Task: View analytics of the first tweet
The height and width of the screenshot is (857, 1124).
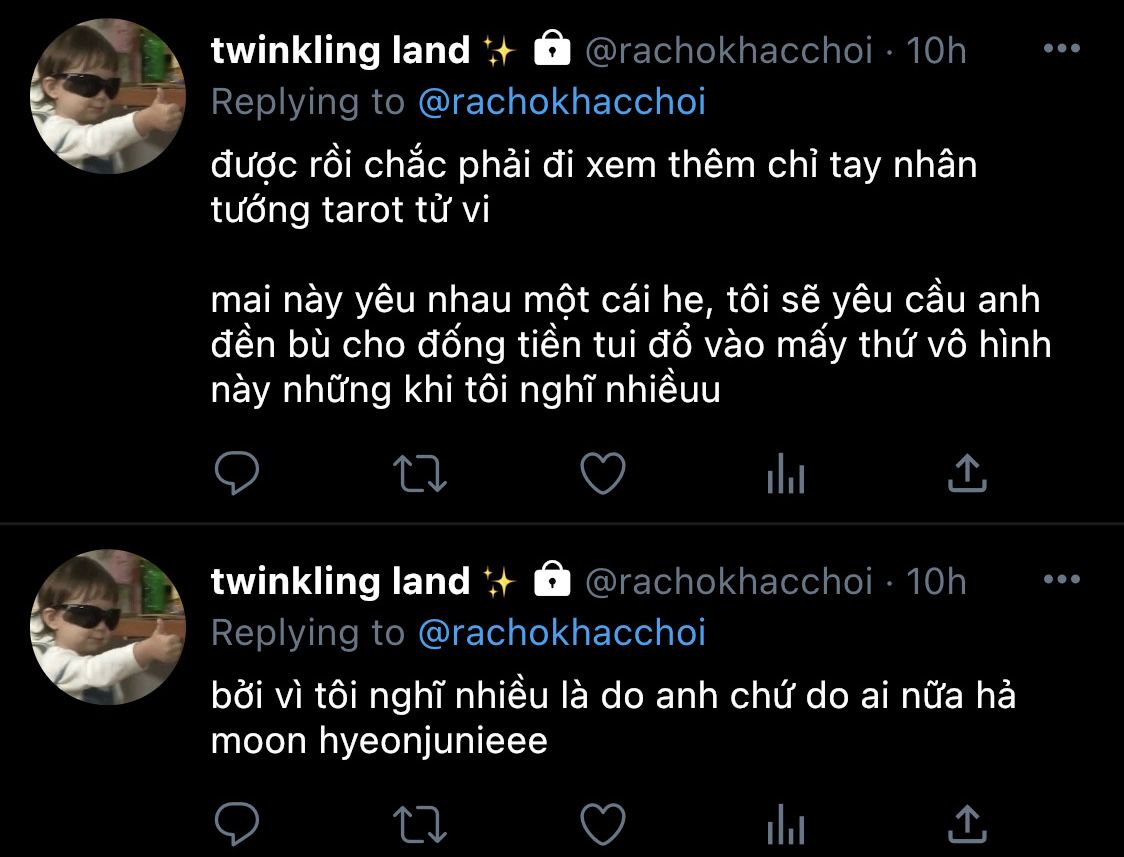Action: click(786, 474)
